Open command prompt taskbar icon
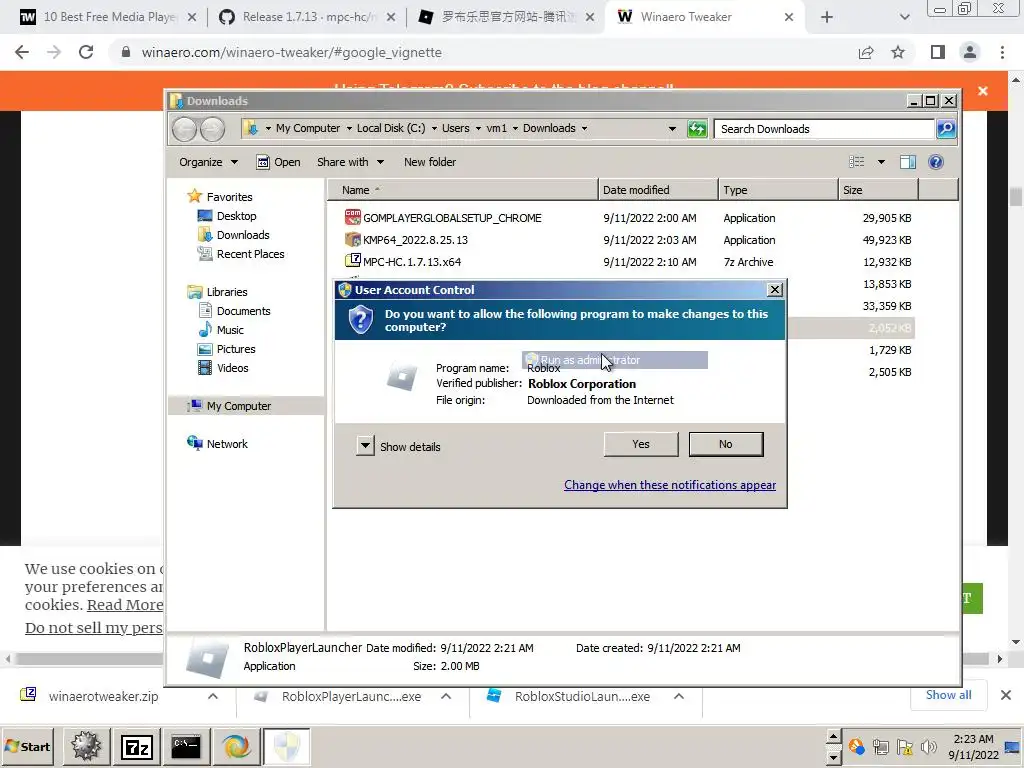The width and height of the screenshot is (1024, 768). tap(186, 746)
